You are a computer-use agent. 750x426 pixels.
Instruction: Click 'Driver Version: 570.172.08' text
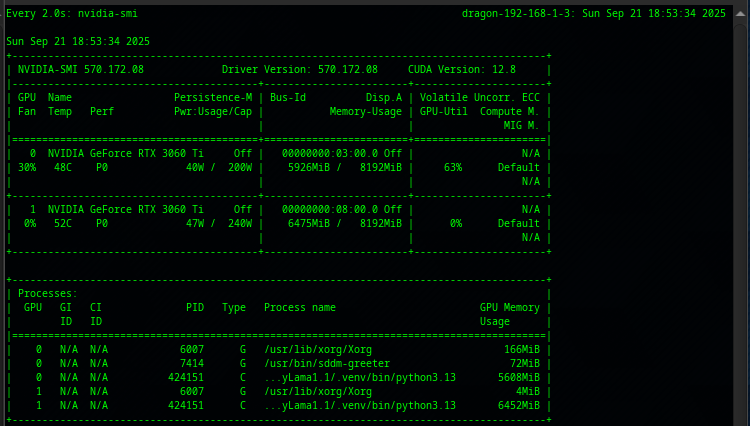pyautogui.click(x=300, y=69)
